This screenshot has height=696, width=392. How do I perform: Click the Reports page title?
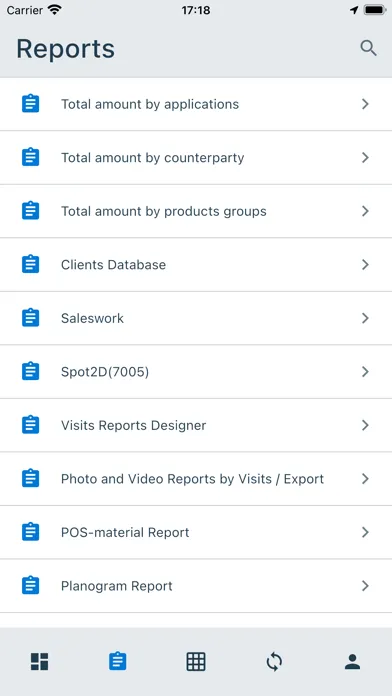coord(66,49)
